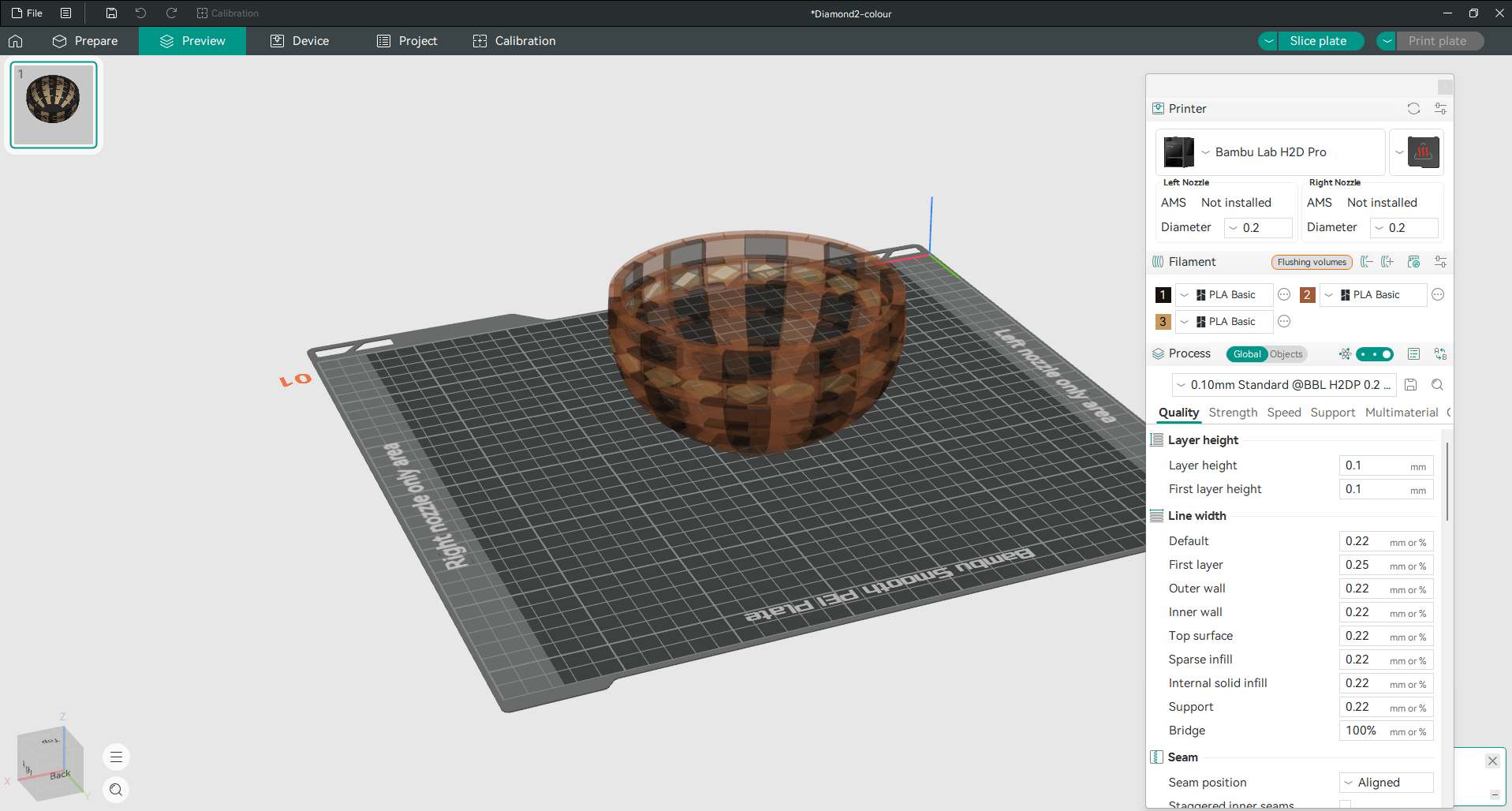Open the viewport list menu icon
The width and height of the screenshot is (1512, 811).
[116, 757]
